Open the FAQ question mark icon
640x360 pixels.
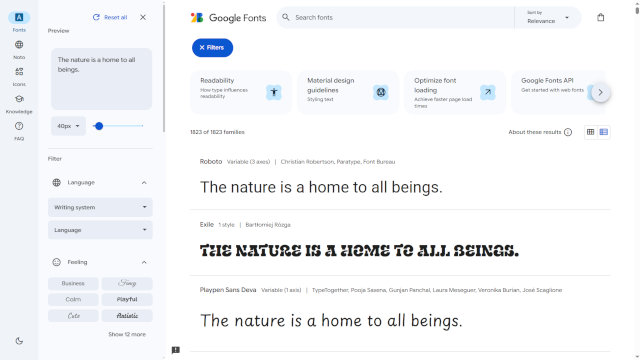coord(19,126)
